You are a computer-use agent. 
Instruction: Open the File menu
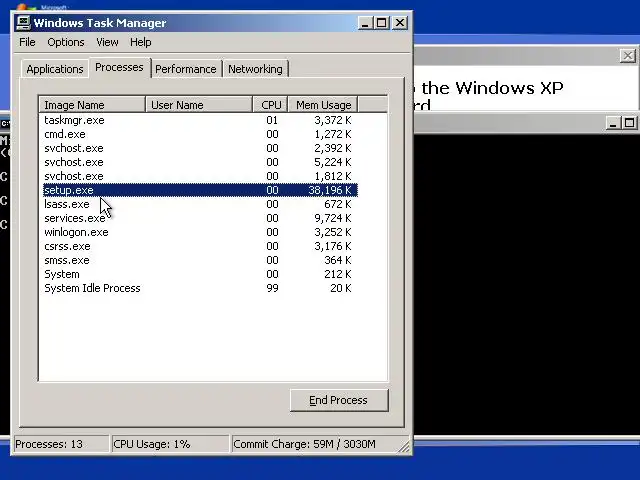pos(27,42)
